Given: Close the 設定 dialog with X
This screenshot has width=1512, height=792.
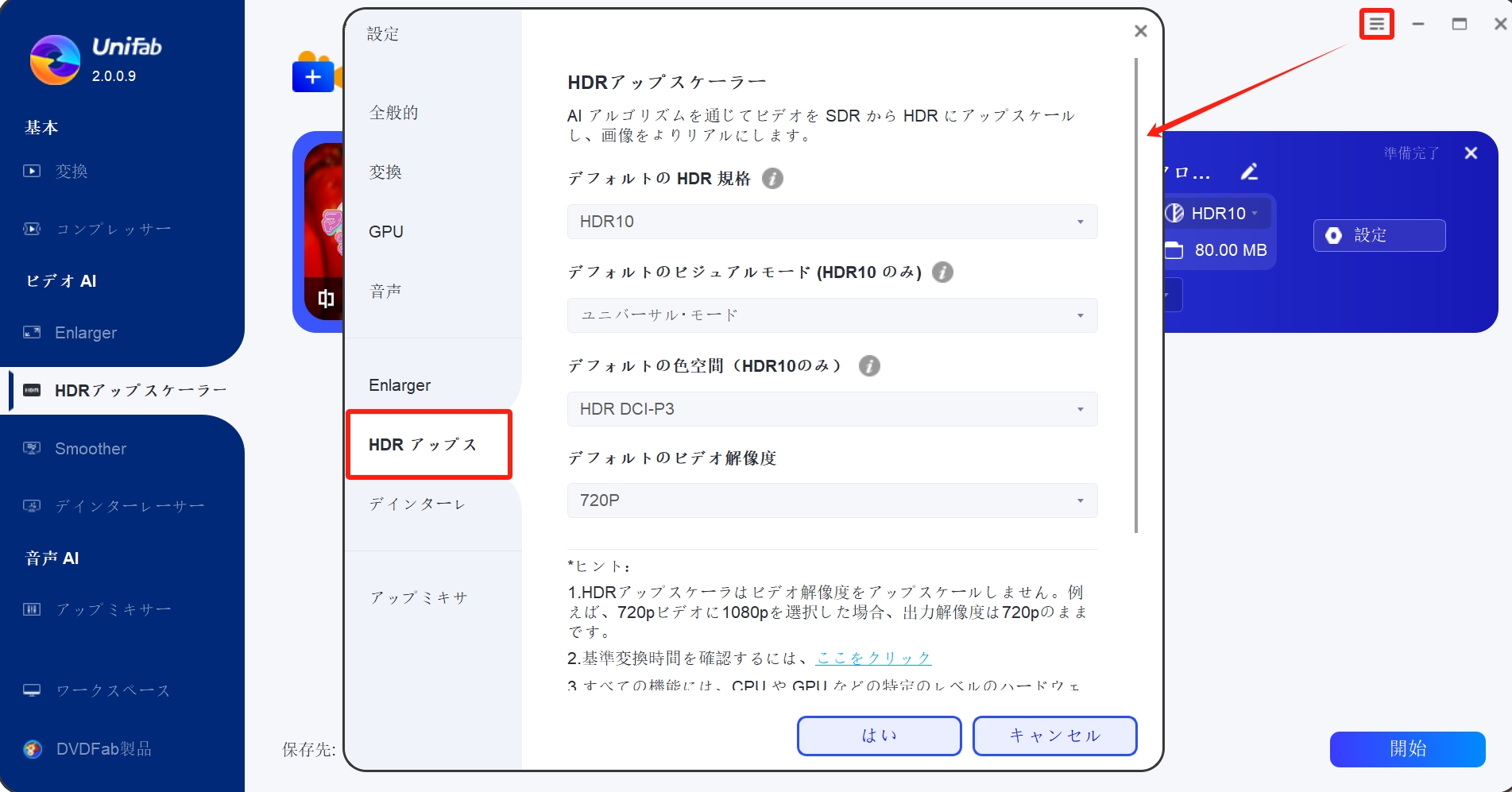Looking at the screenshot, I should (x=1141, y=31).
